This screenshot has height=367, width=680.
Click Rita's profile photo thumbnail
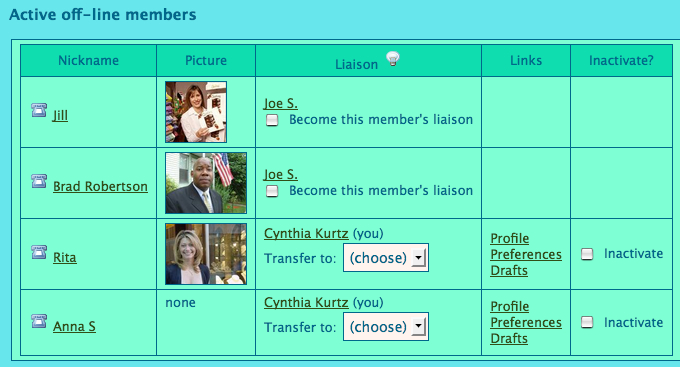pos(206,254)
